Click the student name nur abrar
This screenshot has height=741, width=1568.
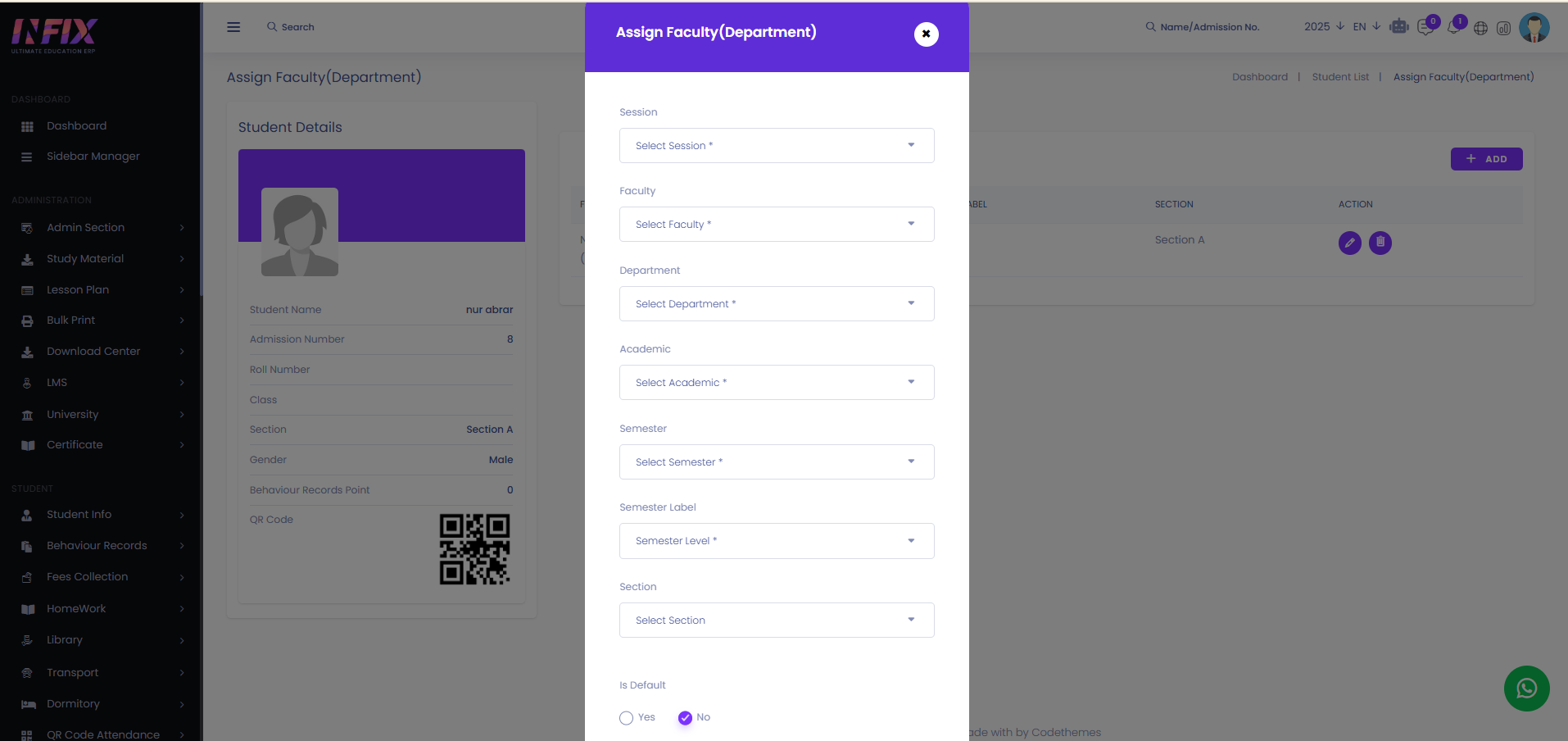(489, 309)
